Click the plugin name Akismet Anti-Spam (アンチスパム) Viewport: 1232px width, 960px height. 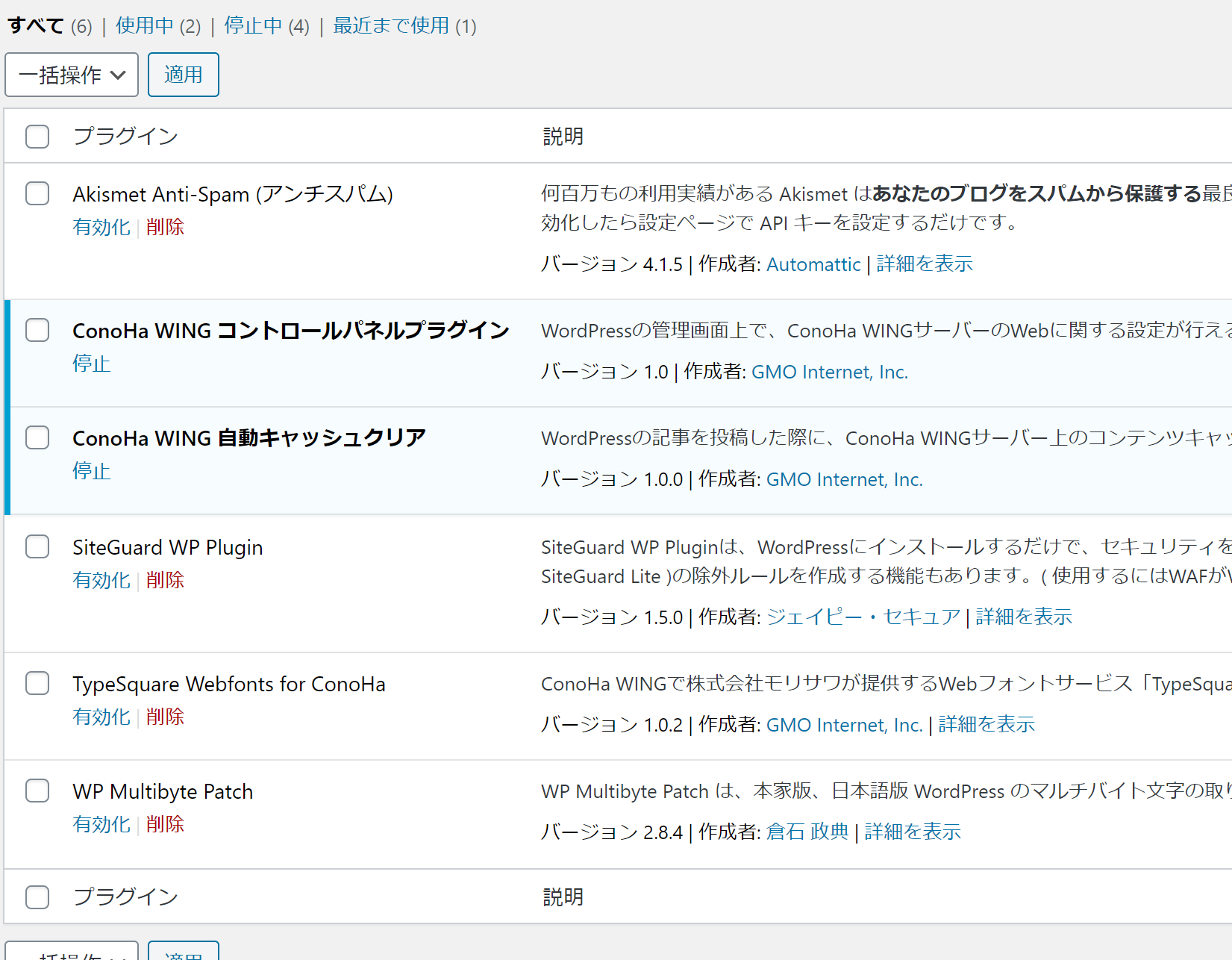coord(233,194)
